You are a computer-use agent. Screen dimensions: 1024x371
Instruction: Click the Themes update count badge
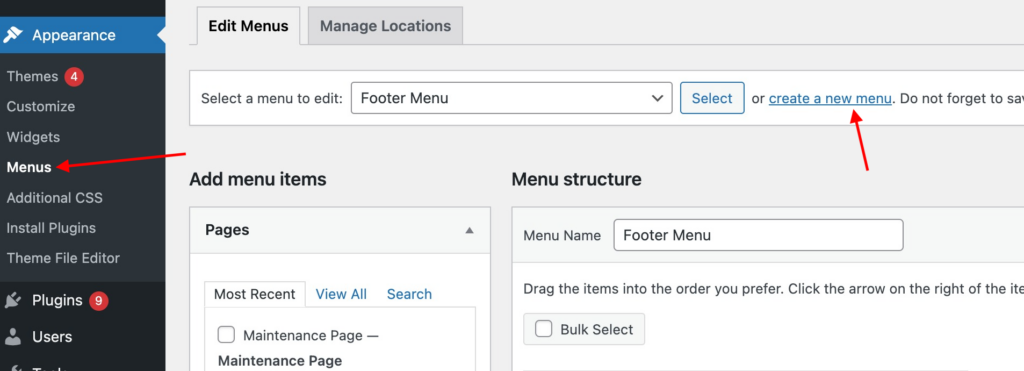point(74,77)
